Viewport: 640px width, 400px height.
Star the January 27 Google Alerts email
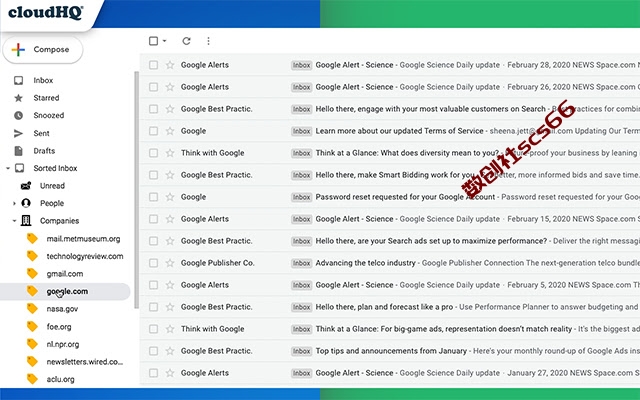(x=170, y=373)
